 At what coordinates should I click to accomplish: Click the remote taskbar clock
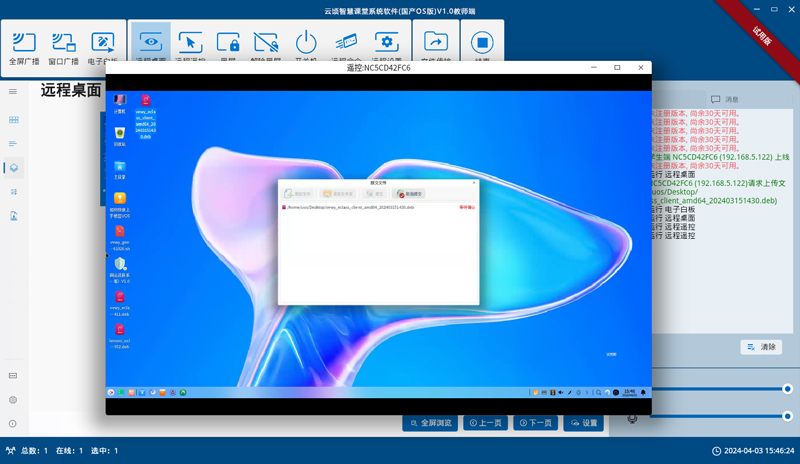pyautogui.click(x=629, y=393)
